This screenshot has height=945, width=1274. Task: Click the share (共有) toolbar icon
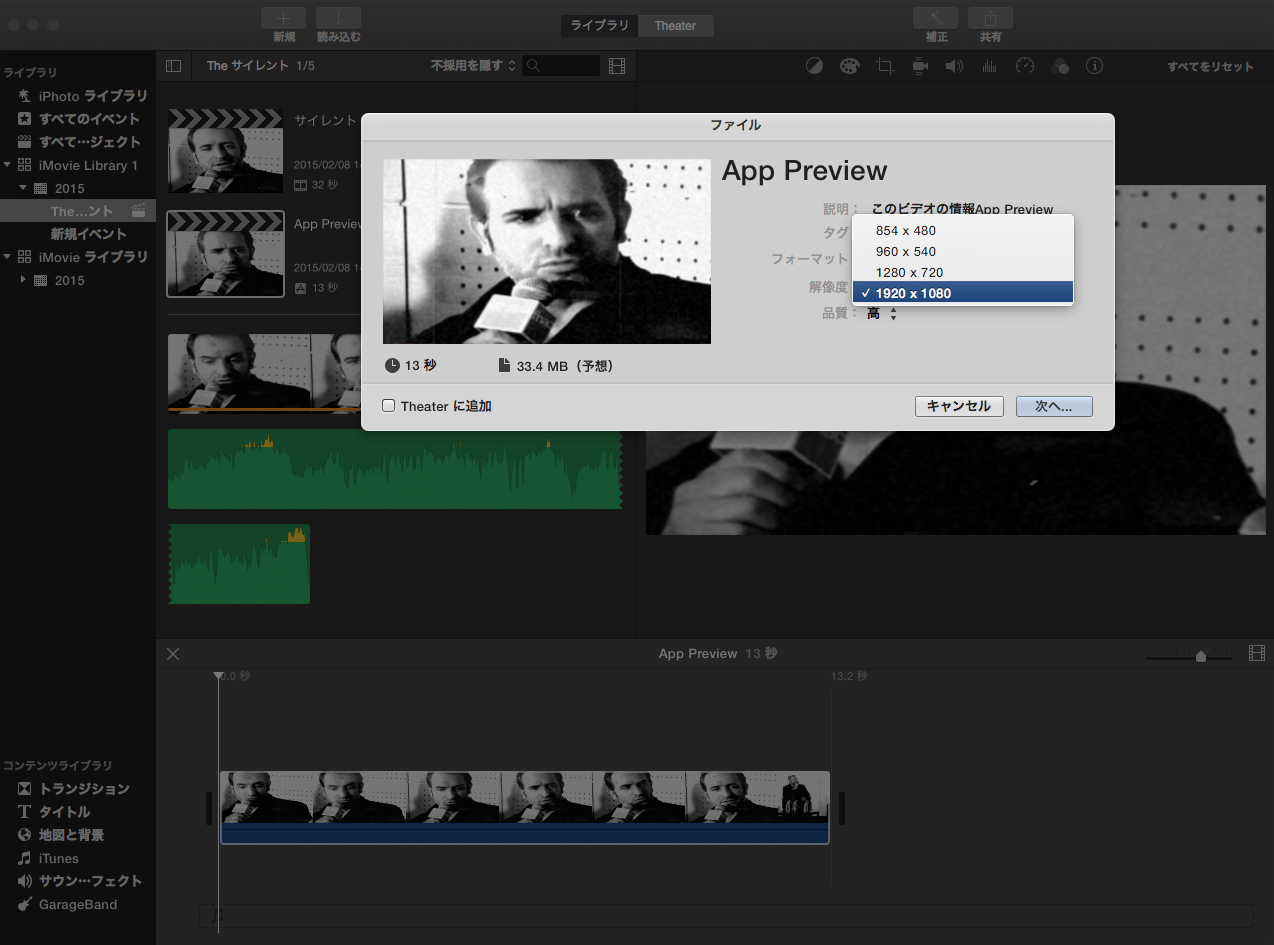tap(990, 19)
